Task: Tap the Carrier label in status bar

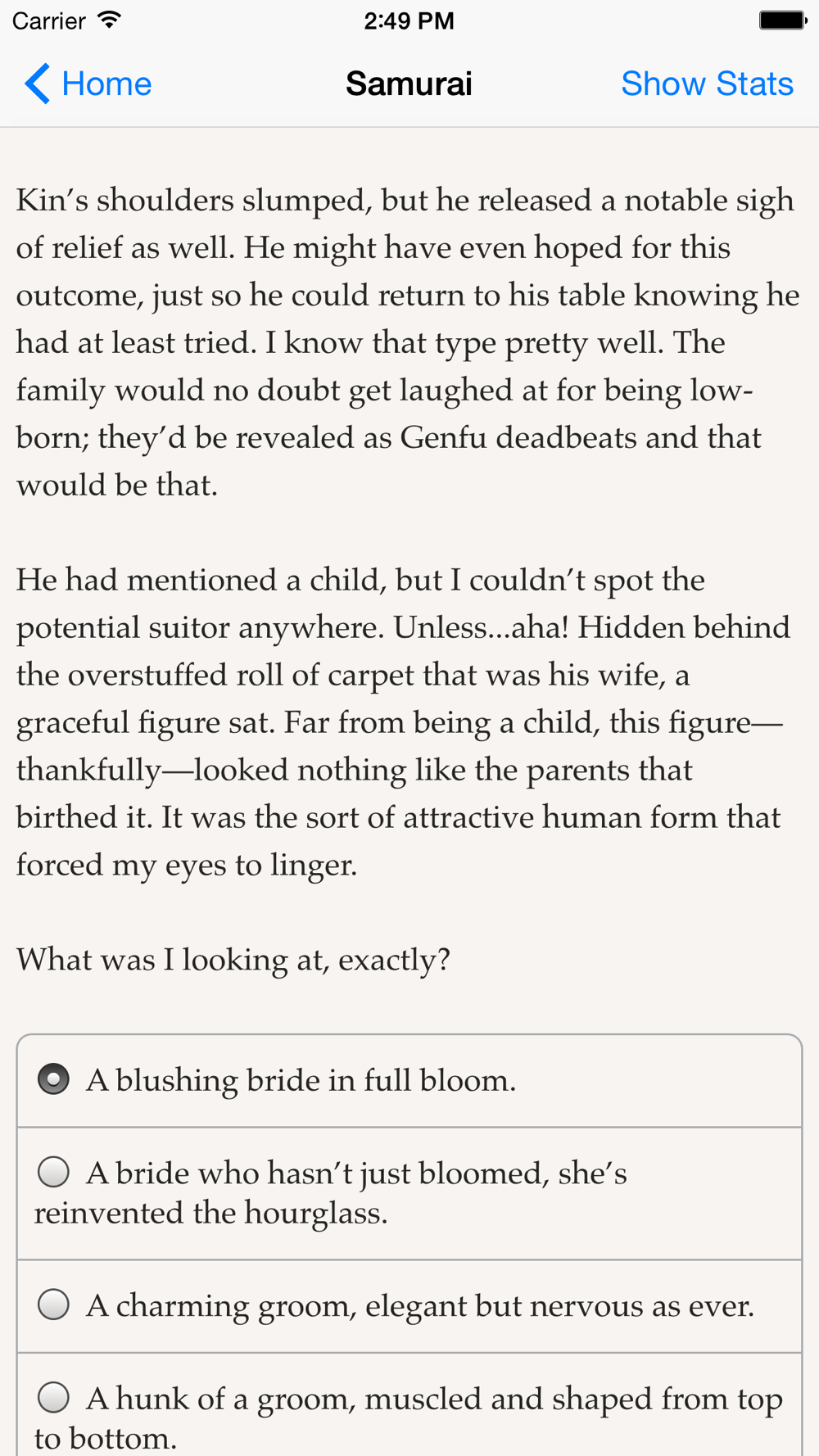Action: pos(49,20)
